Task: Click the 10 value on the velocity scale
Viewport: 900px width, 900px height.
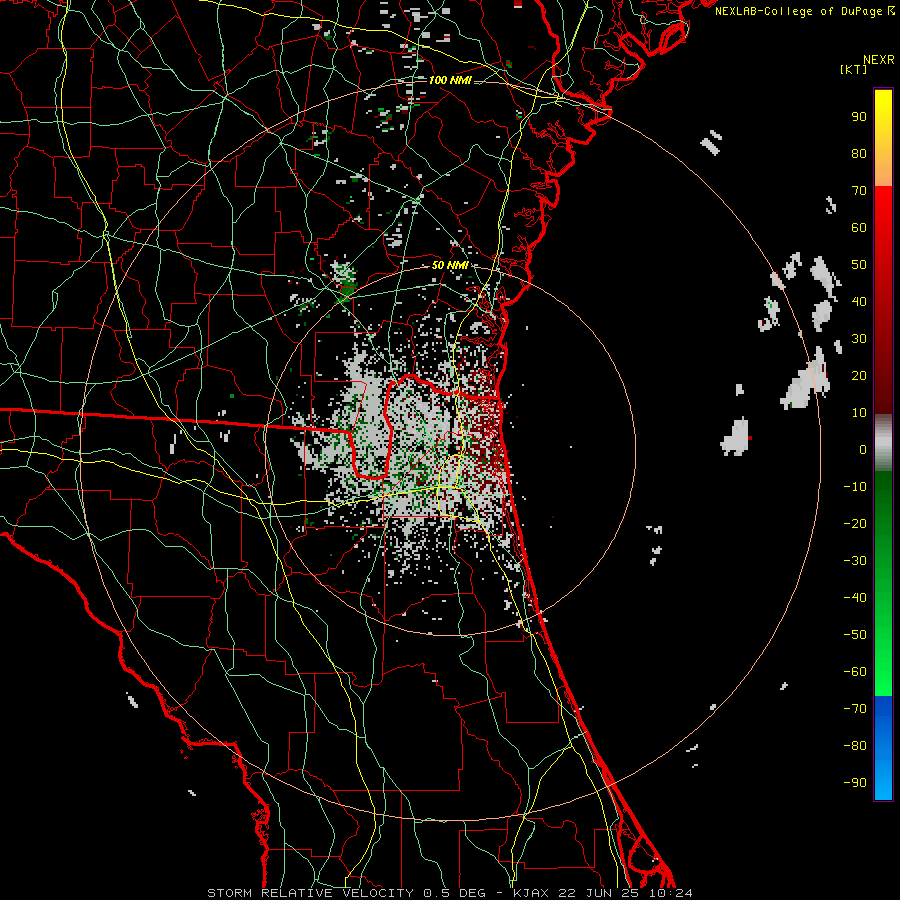Action: click(859, 413)
